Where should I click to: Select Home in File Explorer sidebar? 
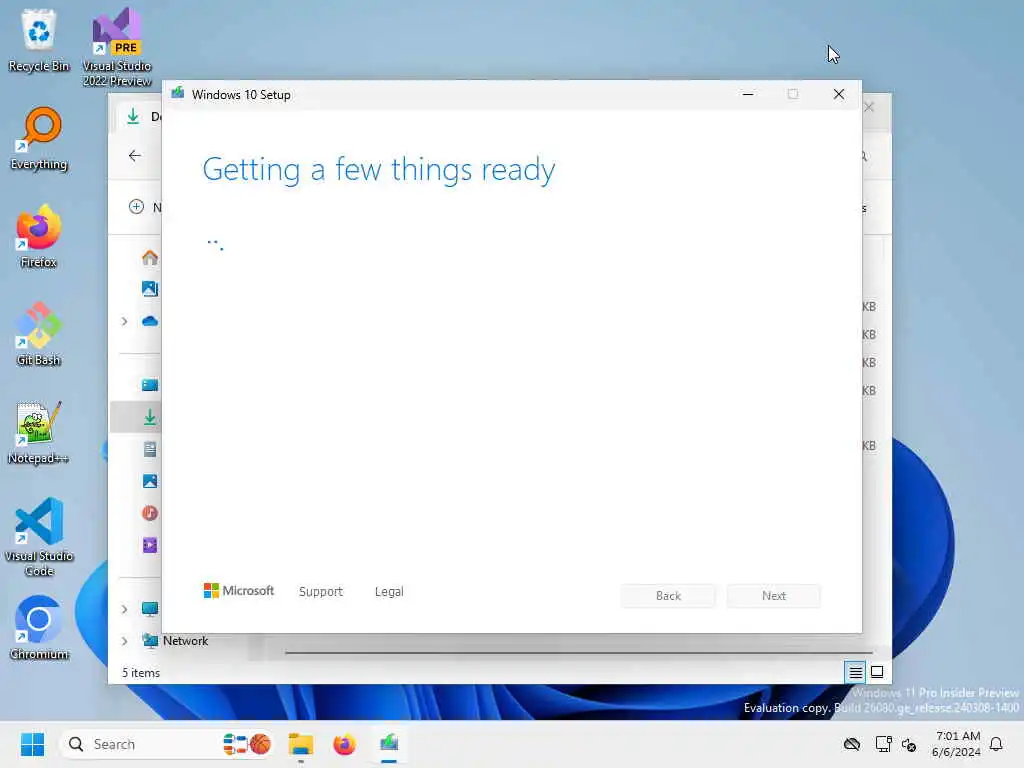click(150, 257)
